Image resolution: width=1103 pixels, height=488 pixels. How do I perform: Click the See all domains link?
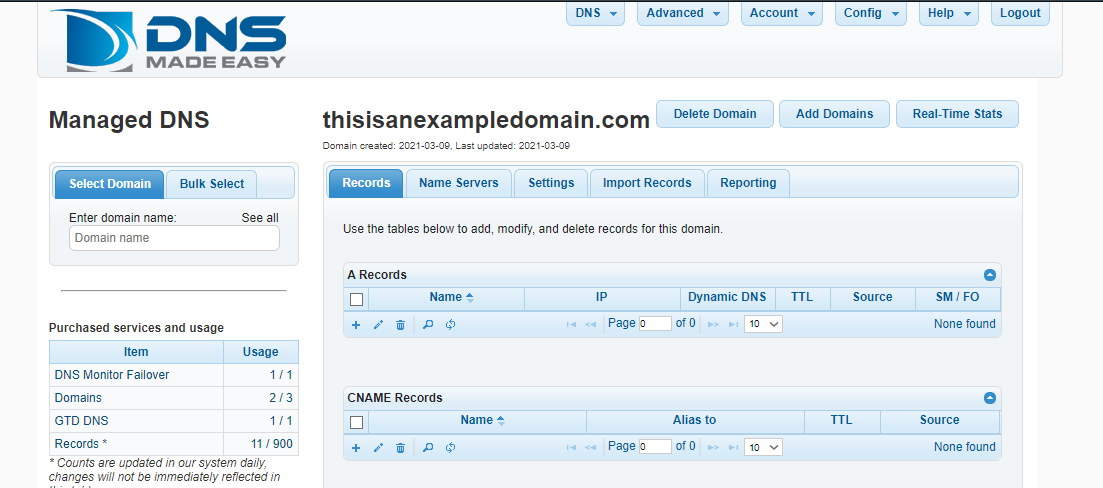pos(260,218)
